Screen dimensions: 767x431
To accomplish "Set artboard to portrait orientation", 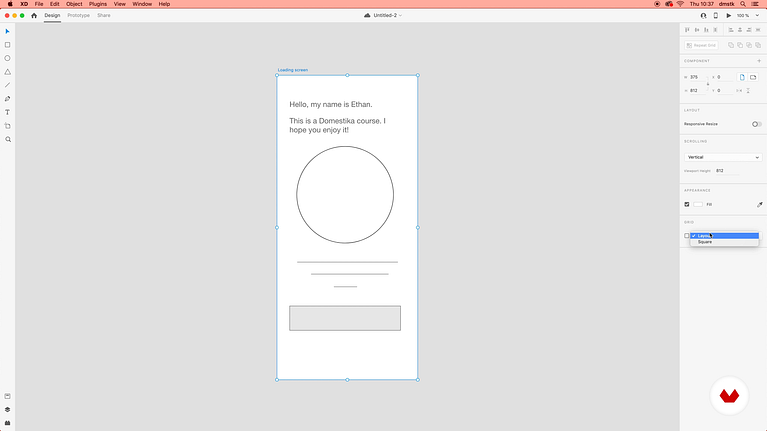I will pos(742,77).
